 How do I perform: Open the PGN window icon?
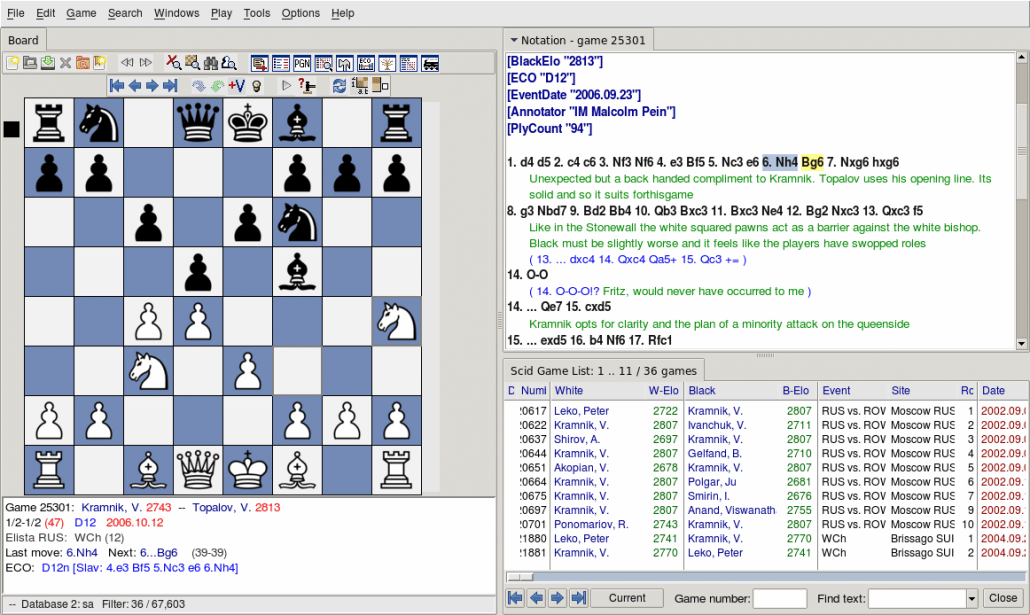coord(303,62)
